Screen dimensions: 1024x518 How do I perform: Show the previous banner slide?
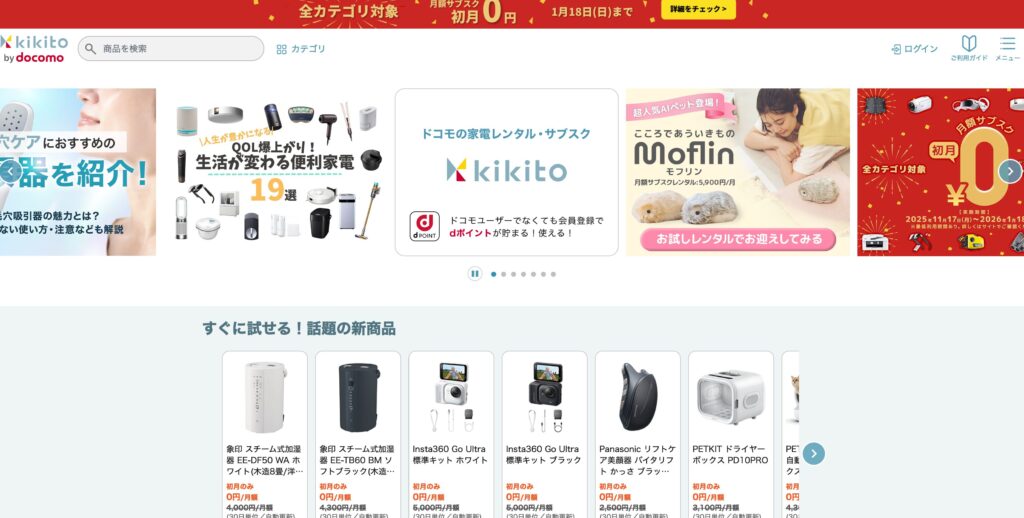click(10, 171)
